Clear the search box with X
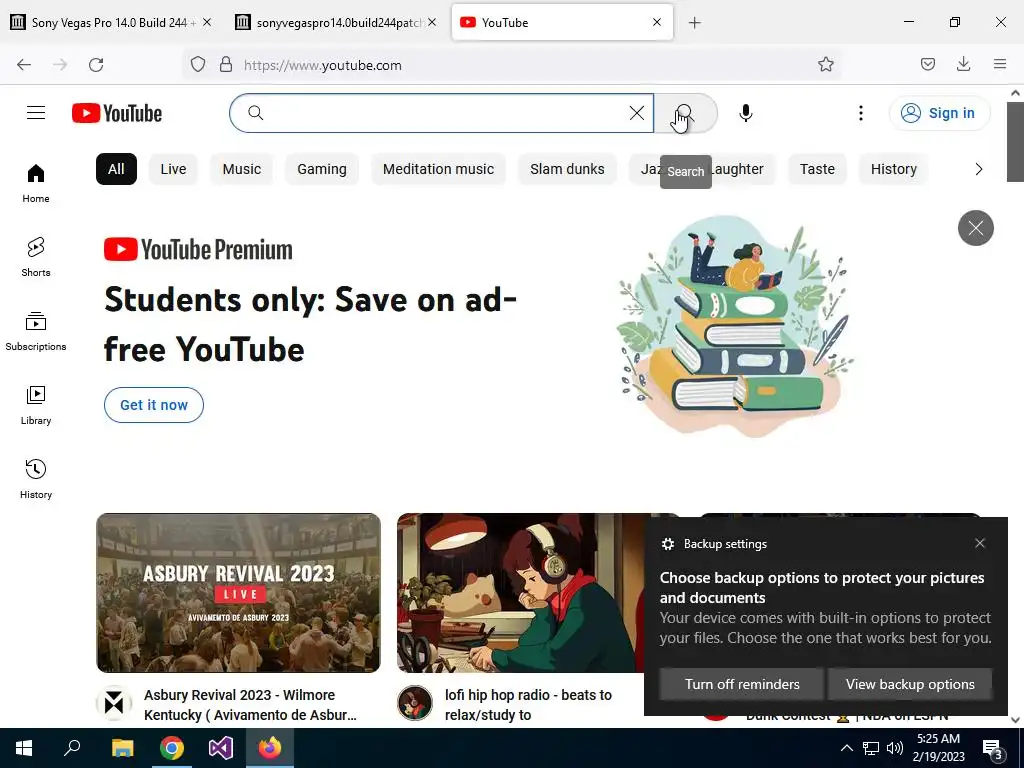Screen dimensions: 1024x768 [x=637, y=113]
